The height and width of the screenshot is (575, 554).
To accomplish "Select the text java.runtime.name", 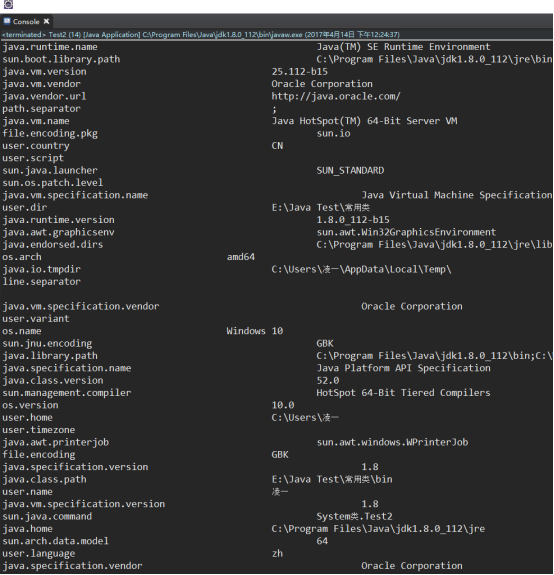I will pyautogui.click(x=50, y=47).
